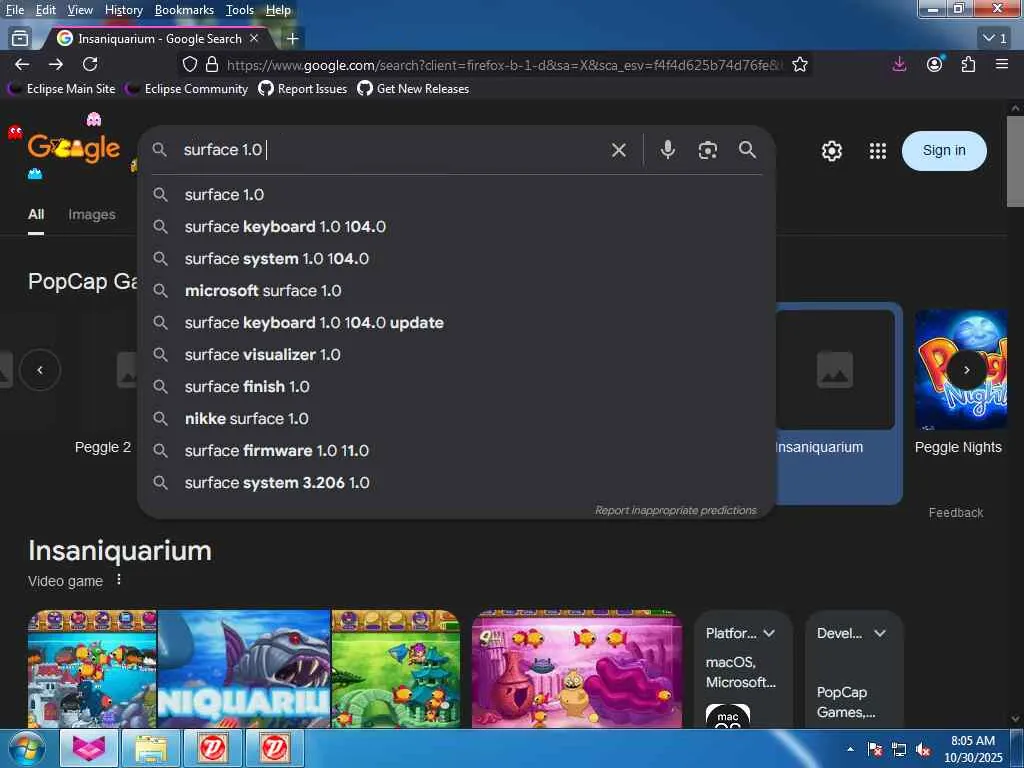Choose suggestion surface finish 1.0
Screen dimensions: 1024x768
click(x=456, y=387)
